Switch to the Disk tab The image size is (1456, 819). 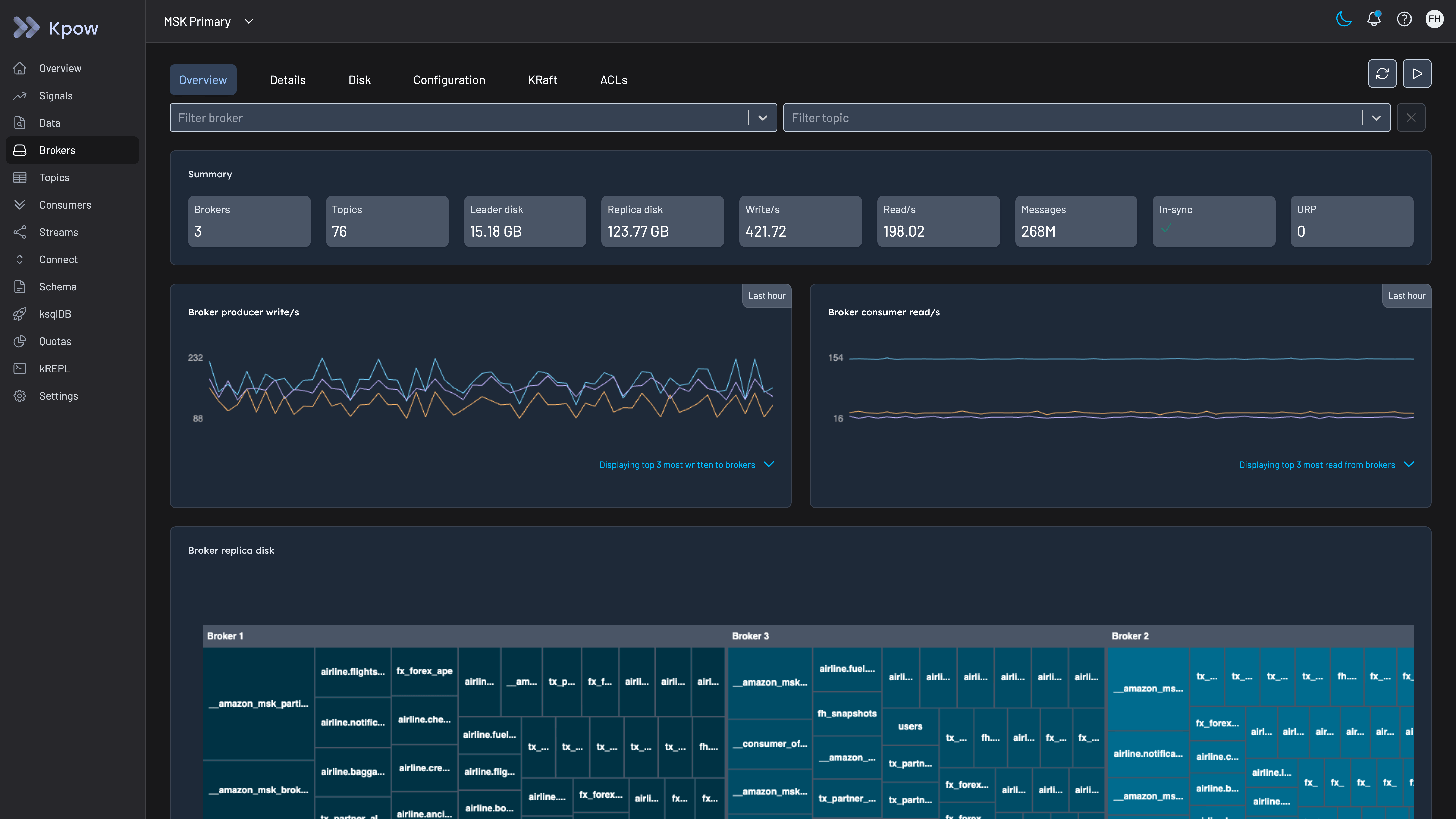(359, 80)
